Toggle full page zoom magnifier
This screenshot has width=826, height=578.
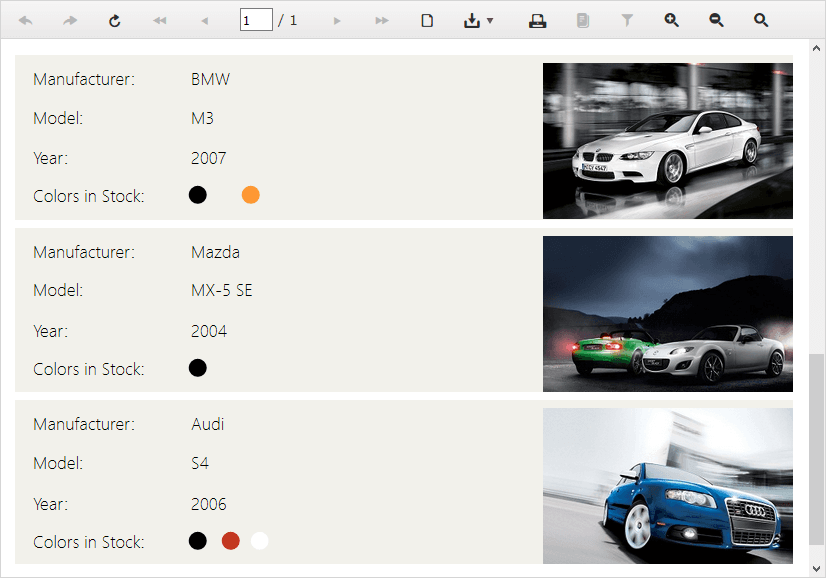click(761, 21)
